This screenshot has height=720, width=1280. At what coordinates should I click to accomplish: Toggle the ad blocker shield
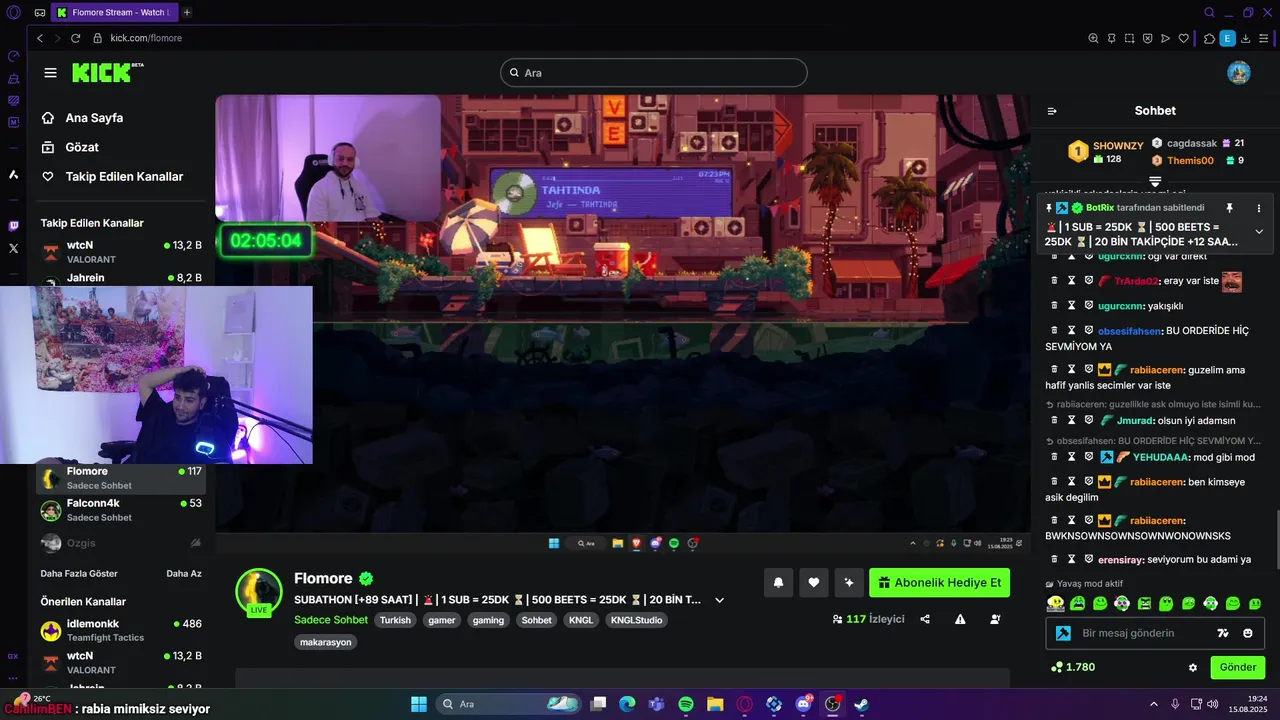pyautogui.click(x=1147, y=38)
